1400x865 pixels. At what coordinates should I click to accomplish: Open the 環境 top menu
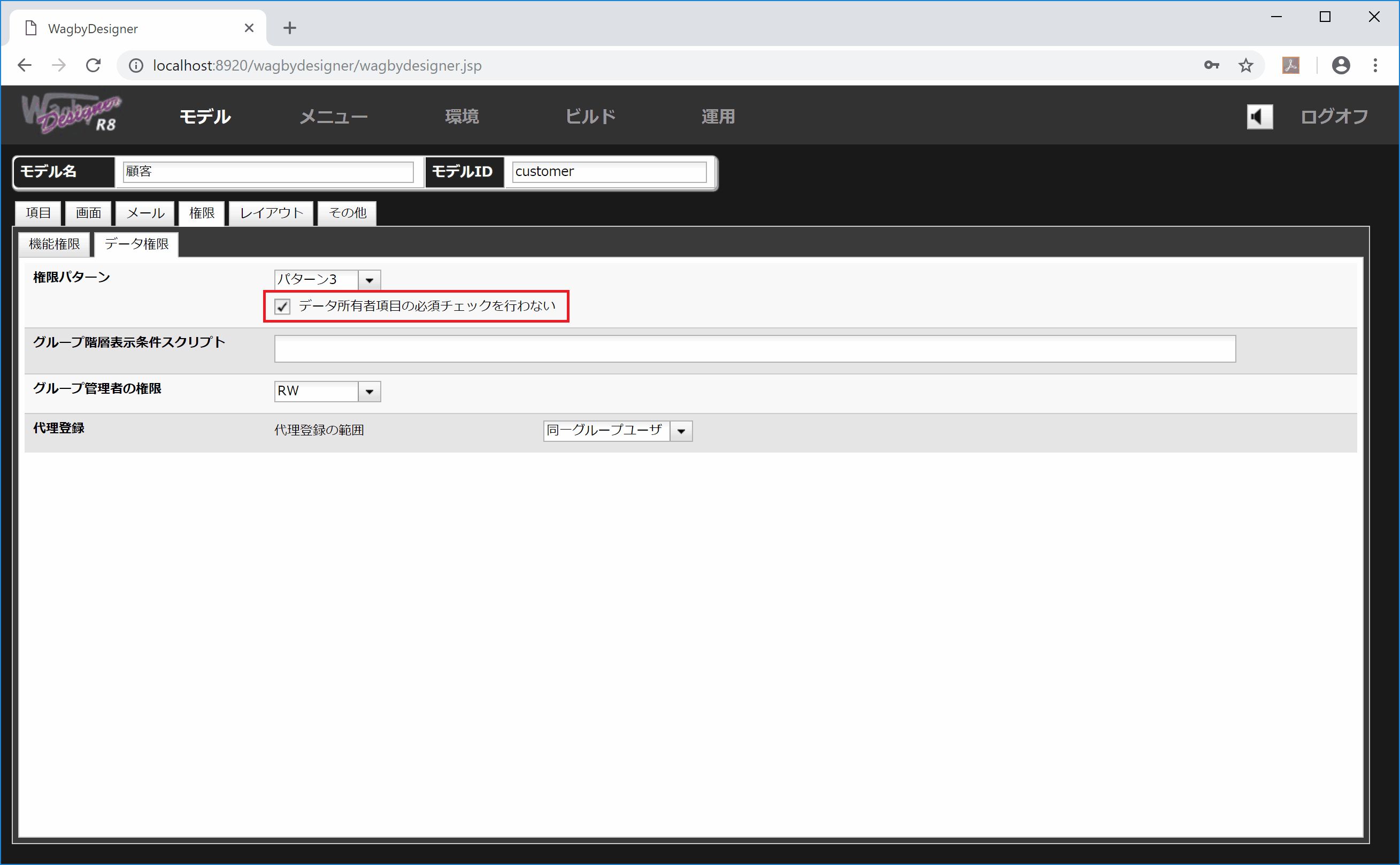[x=462, y=117]
